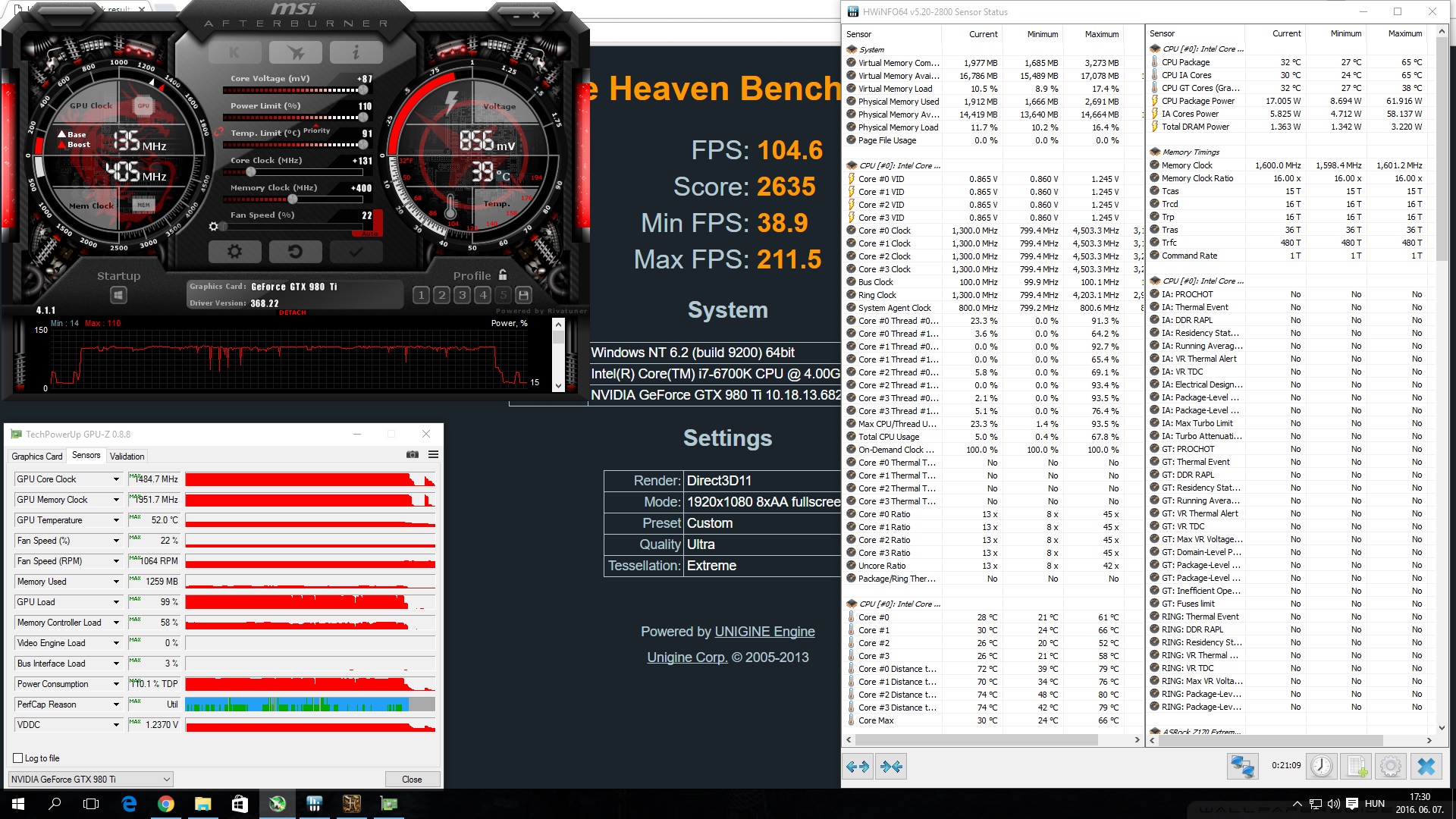Image resolution: width=1456 pixels, height=819 pixels.
Task: Click the Core Voltage slider handle
Action: 363,90
